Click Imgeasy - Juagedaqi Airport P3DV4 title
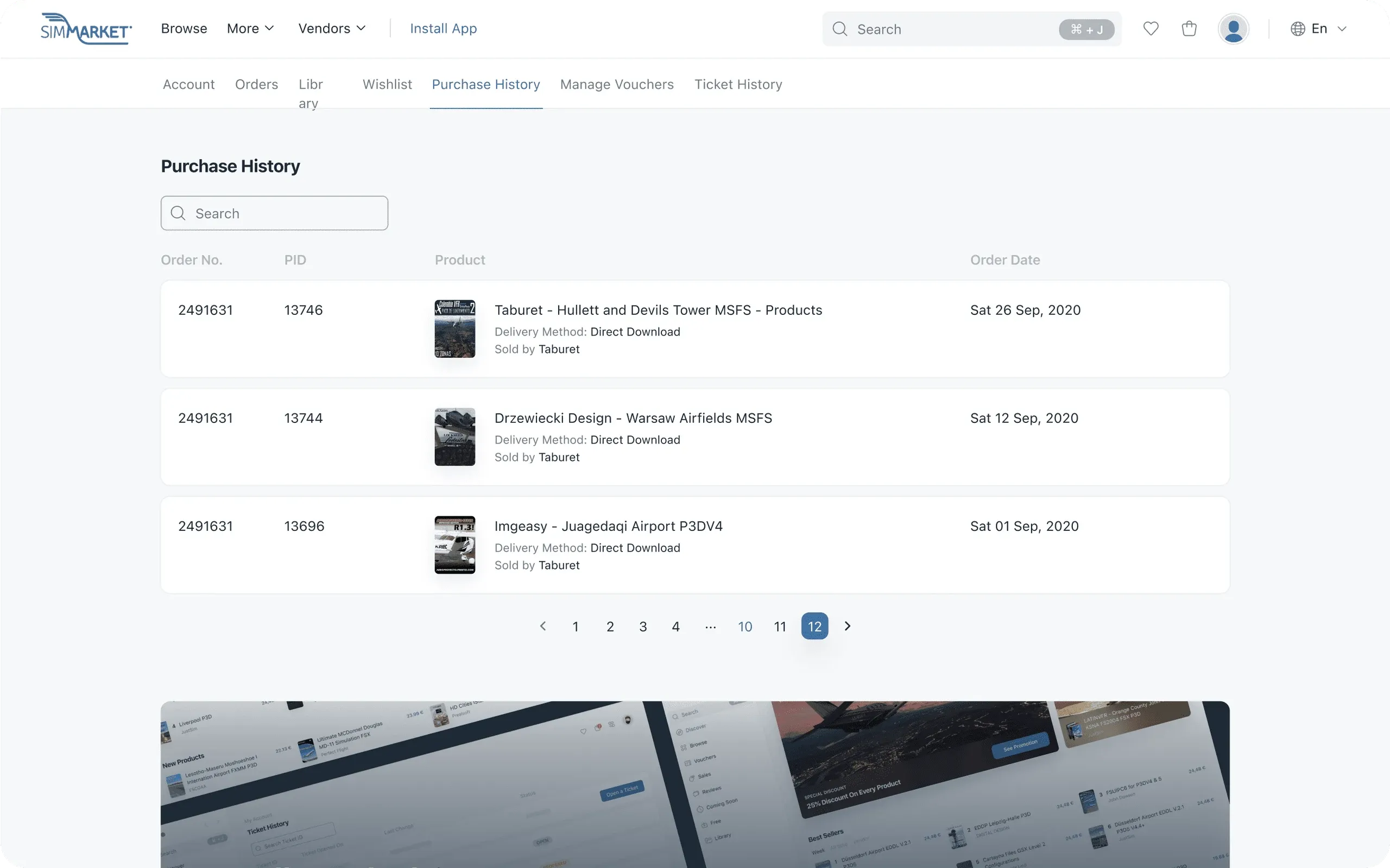This screenshot has width=1390, height=868. 609,526
